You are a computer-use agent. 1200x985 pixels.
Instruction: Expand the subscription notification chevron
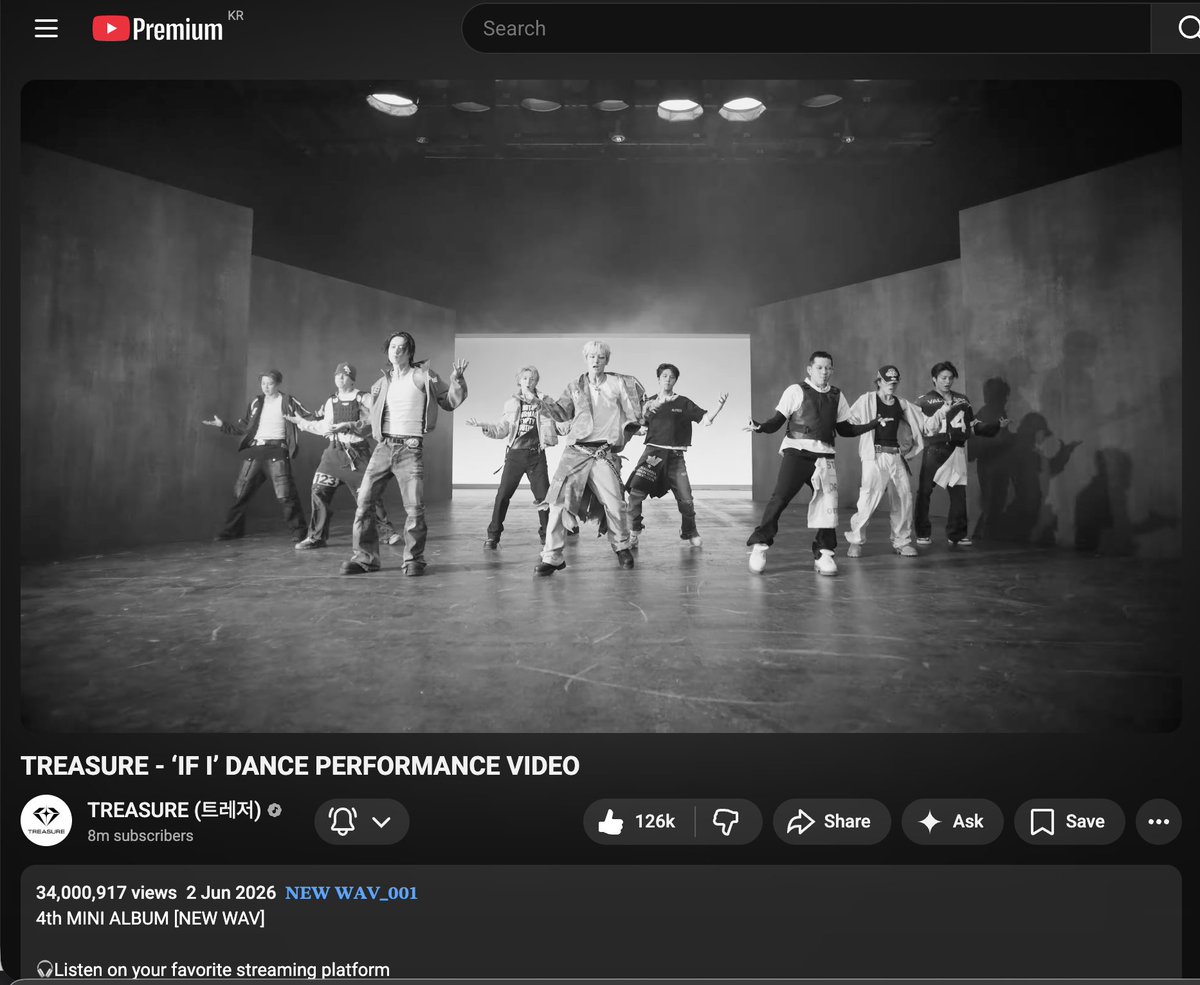pos(381,822)
